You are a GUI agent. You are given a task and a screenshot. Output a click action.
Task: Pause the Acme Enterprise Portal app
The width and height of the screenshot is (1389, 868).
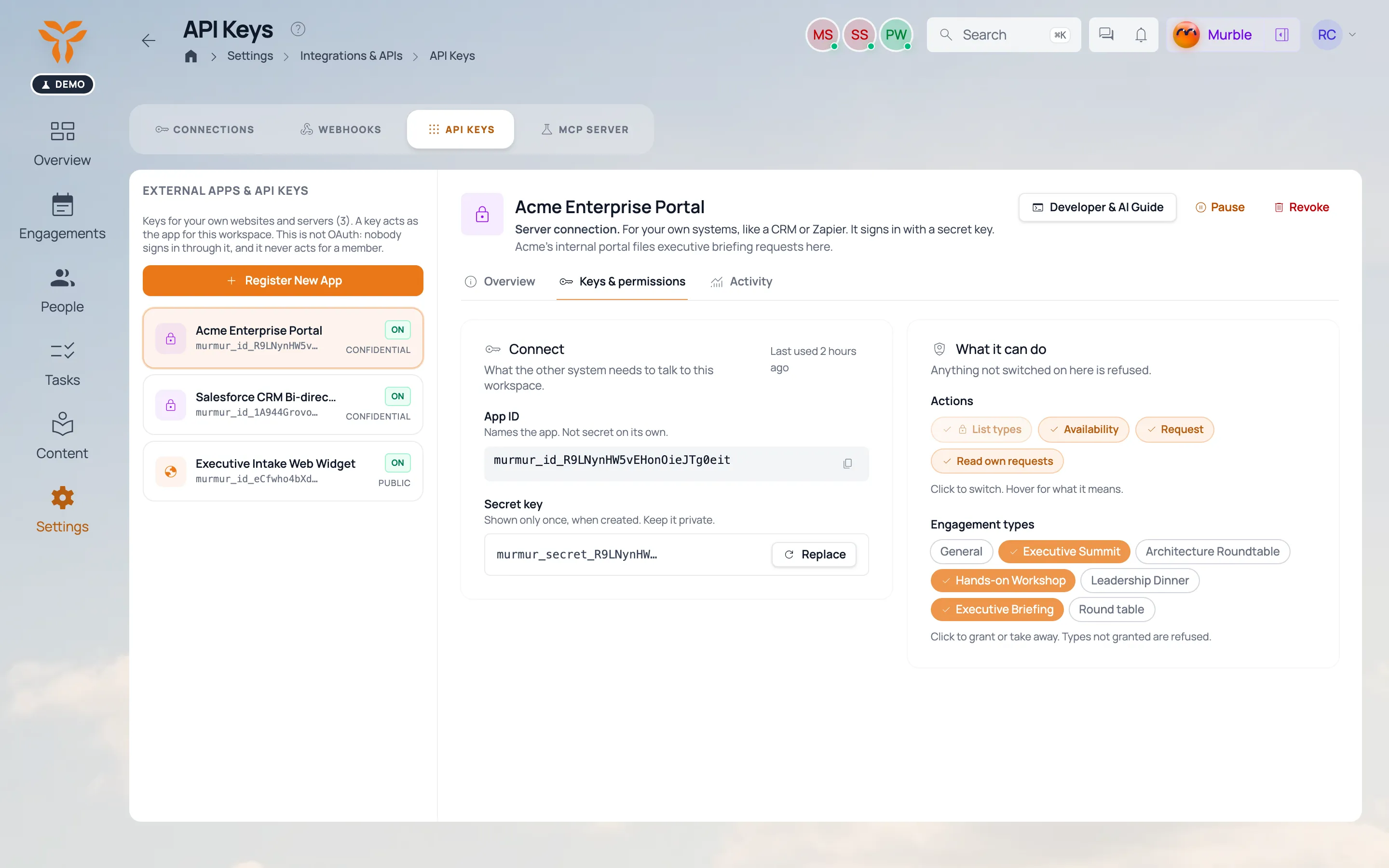tap(1220, 207)
